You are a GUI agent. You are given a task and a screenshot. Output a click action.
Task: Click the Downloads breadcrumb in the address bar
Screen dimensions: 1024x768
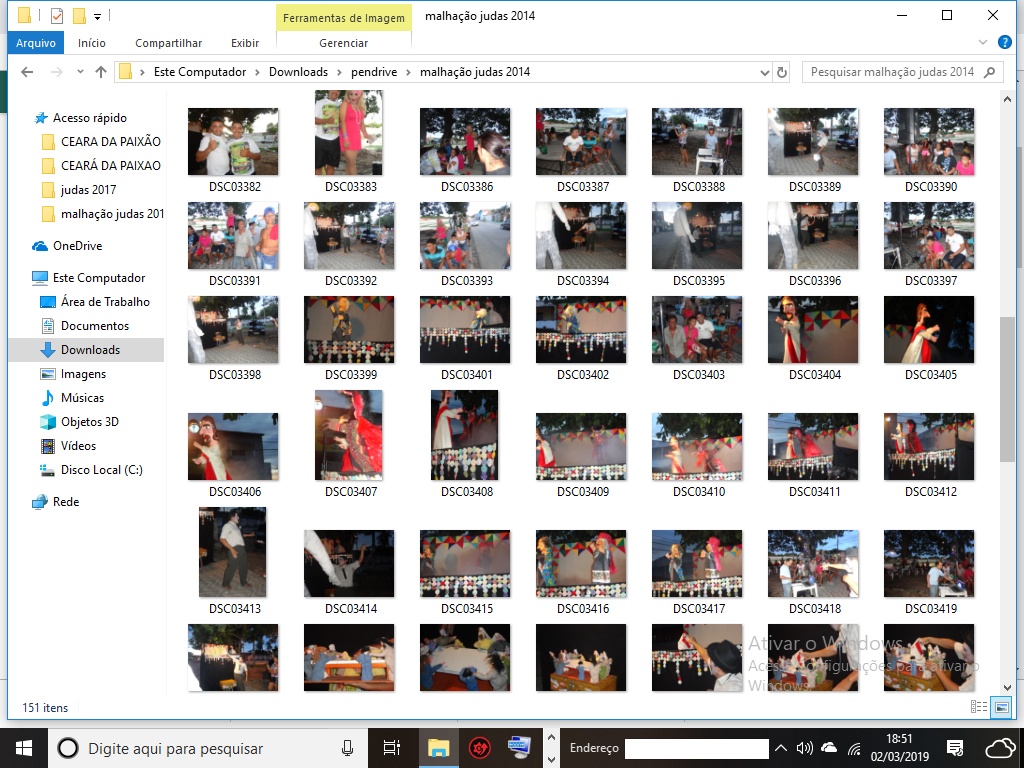pos(298,72)
